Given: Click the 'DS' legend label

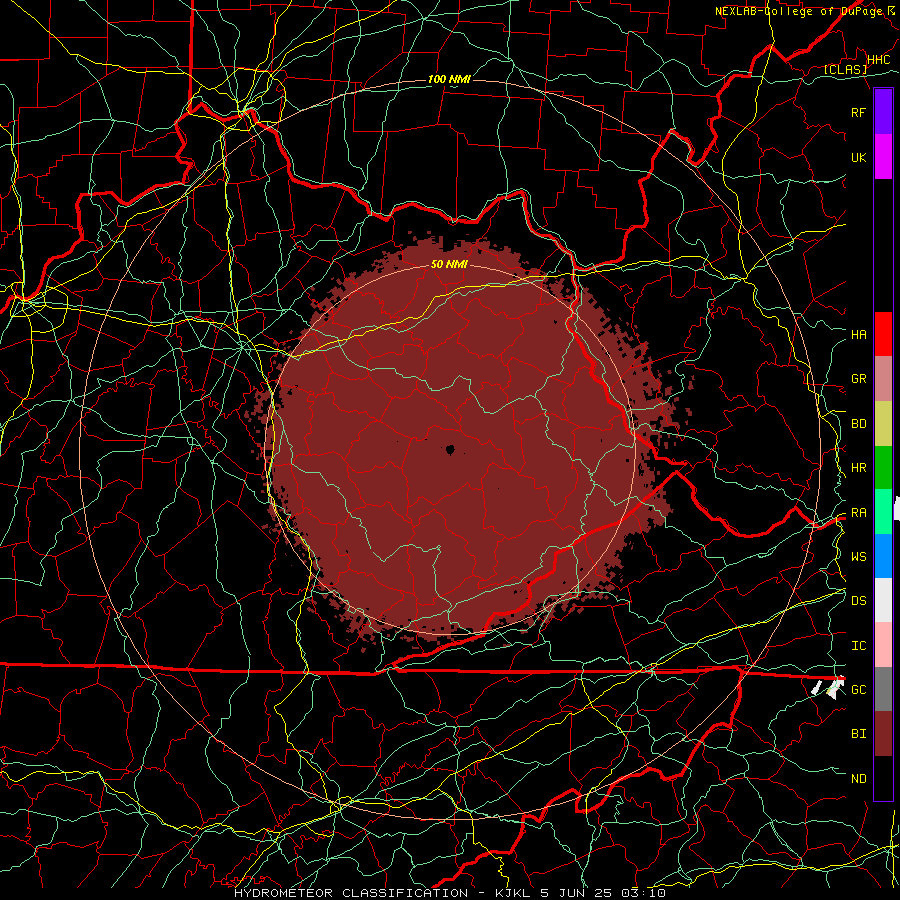Looking at the screenshot, I should (859, 600).
